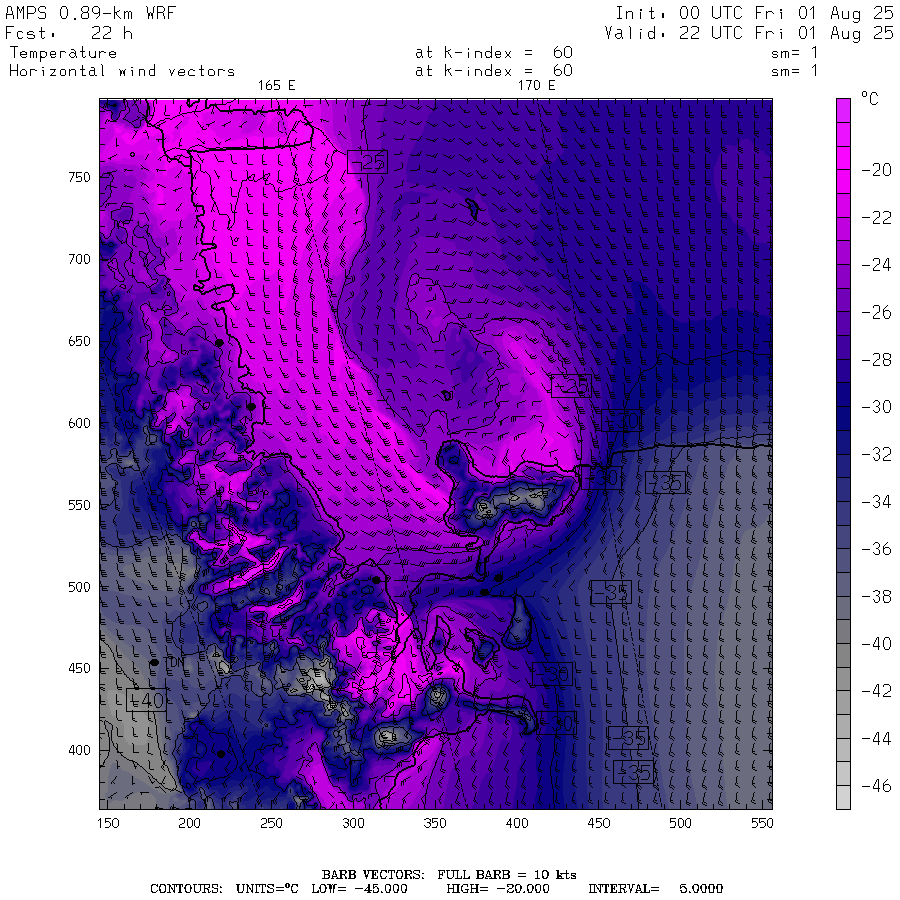Screen dimensions: 900x900
Task: Pick the colorbar segment between -44 and -46
Action: (x=843, y=762)
